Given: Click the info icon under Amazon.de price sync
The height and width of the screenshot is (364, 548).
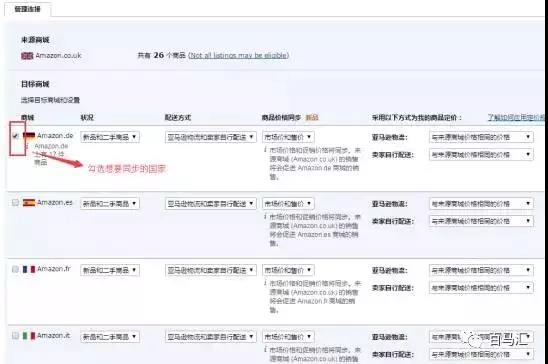Looking at the screenshot, I should 265,150.
